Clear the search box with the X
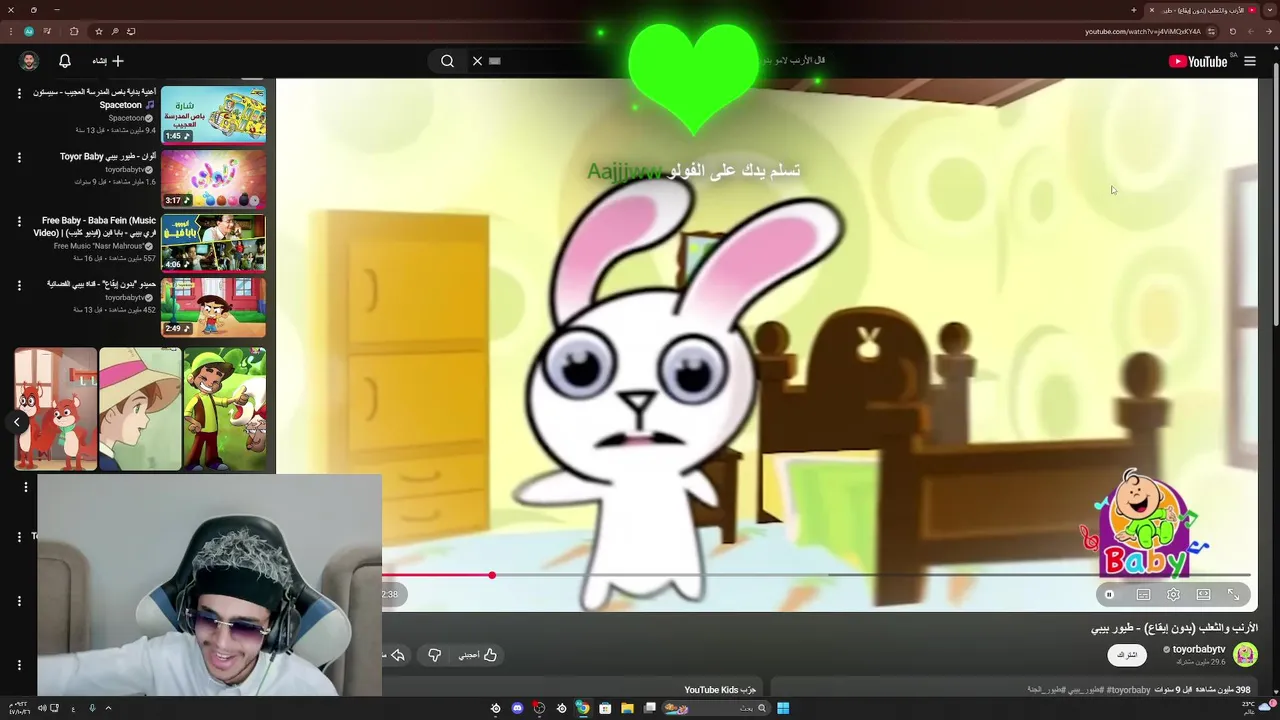The image size is (1280, 720). (x=477, y=61)
